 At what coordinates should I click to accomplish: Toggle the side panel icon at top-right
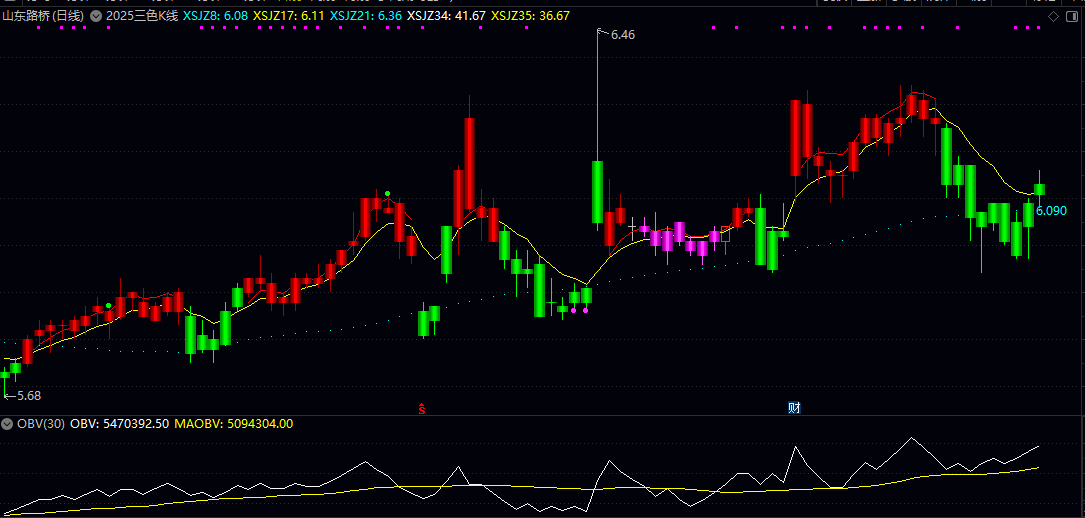click(x=1070, y=16)
